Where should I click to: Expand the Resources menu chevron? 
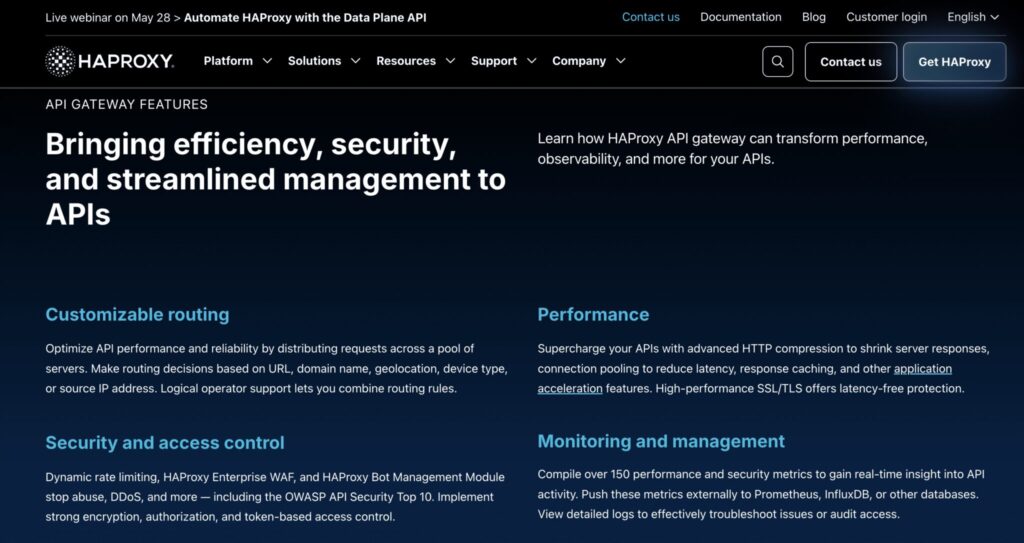(x=450, y=61)
